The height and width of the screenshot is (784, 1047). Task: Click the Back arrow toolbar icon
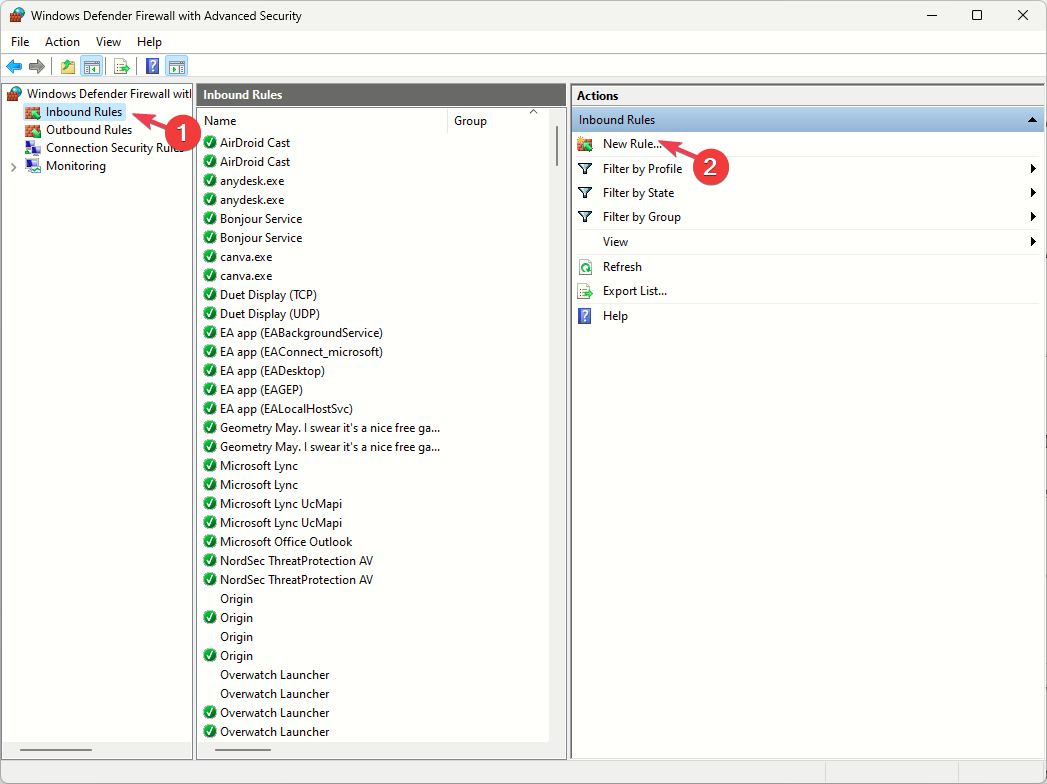pyautogui.click(x=14, y=66)
